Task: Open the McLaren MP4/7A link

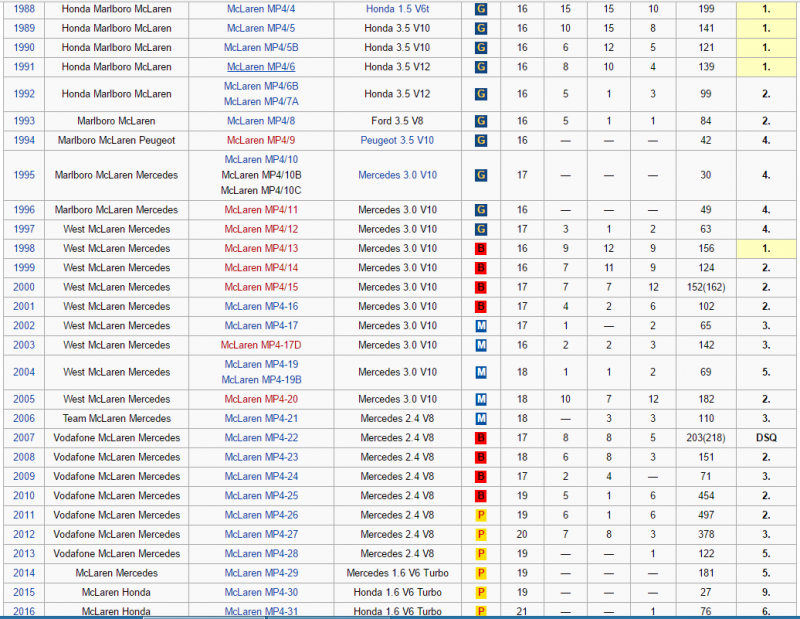Action: pos(261,102)
